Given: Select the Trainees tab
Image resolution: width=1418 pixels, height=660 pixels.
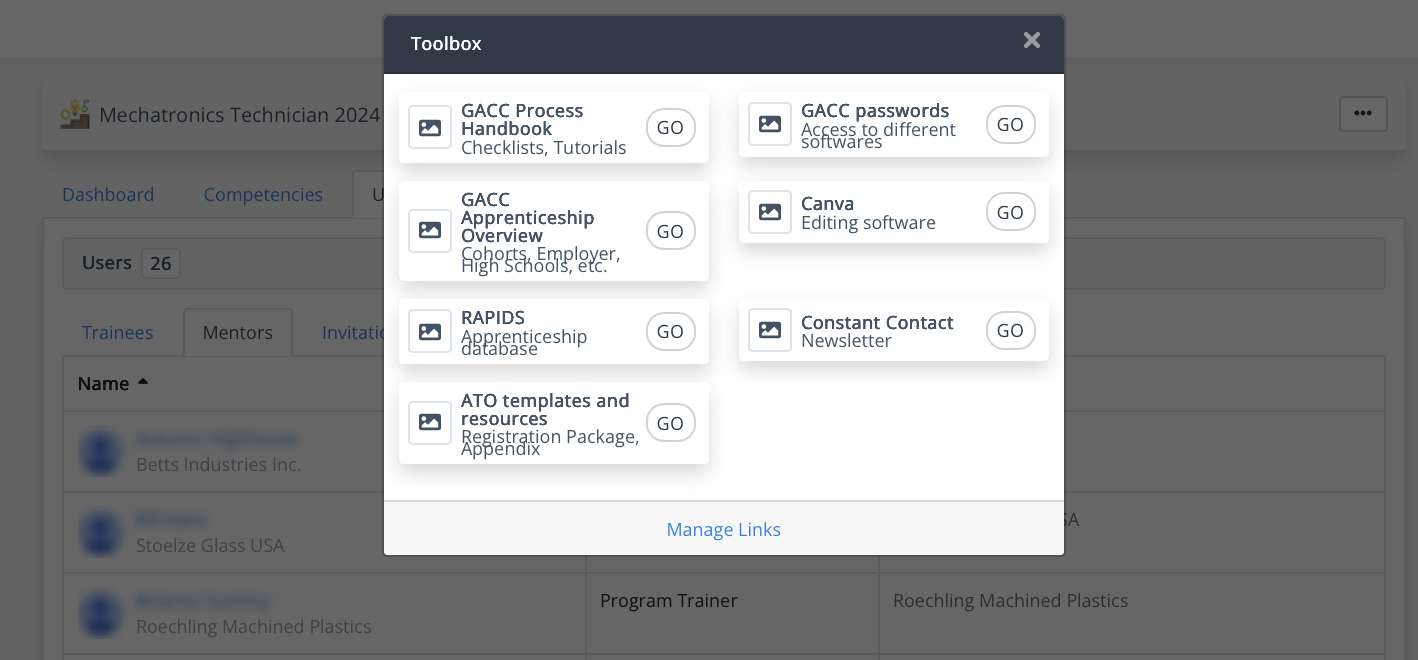Looking at the screenshot, I should [117, 332].
